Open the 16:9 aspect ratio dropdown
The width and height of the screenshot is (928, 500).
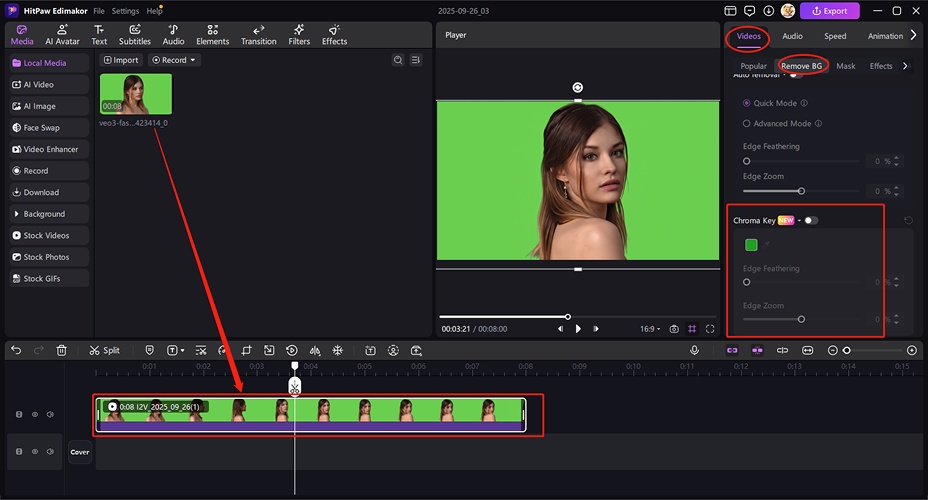(648, 328)
